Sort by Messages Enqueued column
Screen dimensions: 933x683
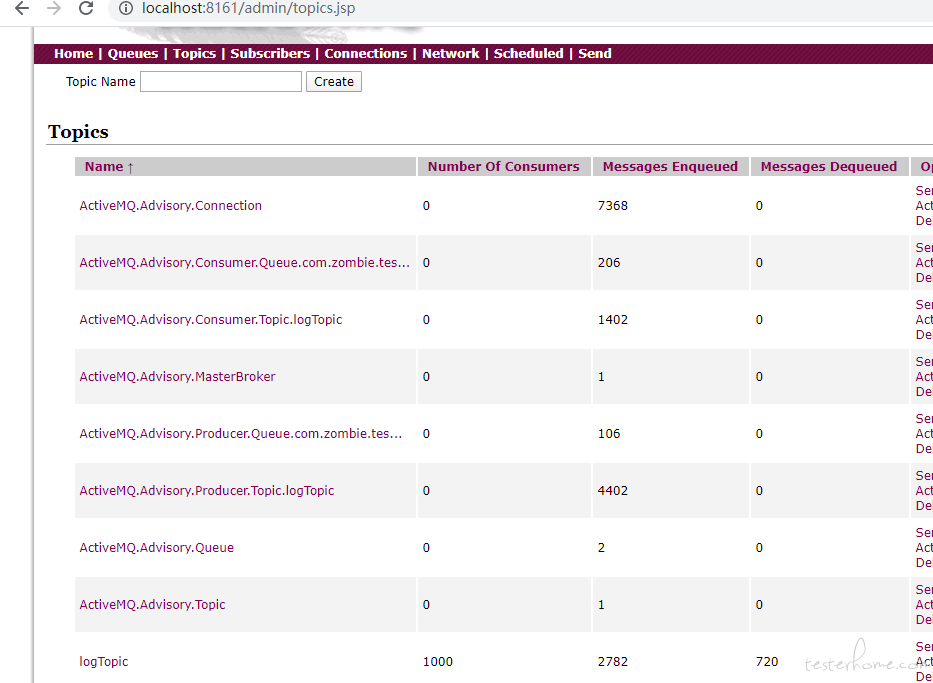(670, 167)
